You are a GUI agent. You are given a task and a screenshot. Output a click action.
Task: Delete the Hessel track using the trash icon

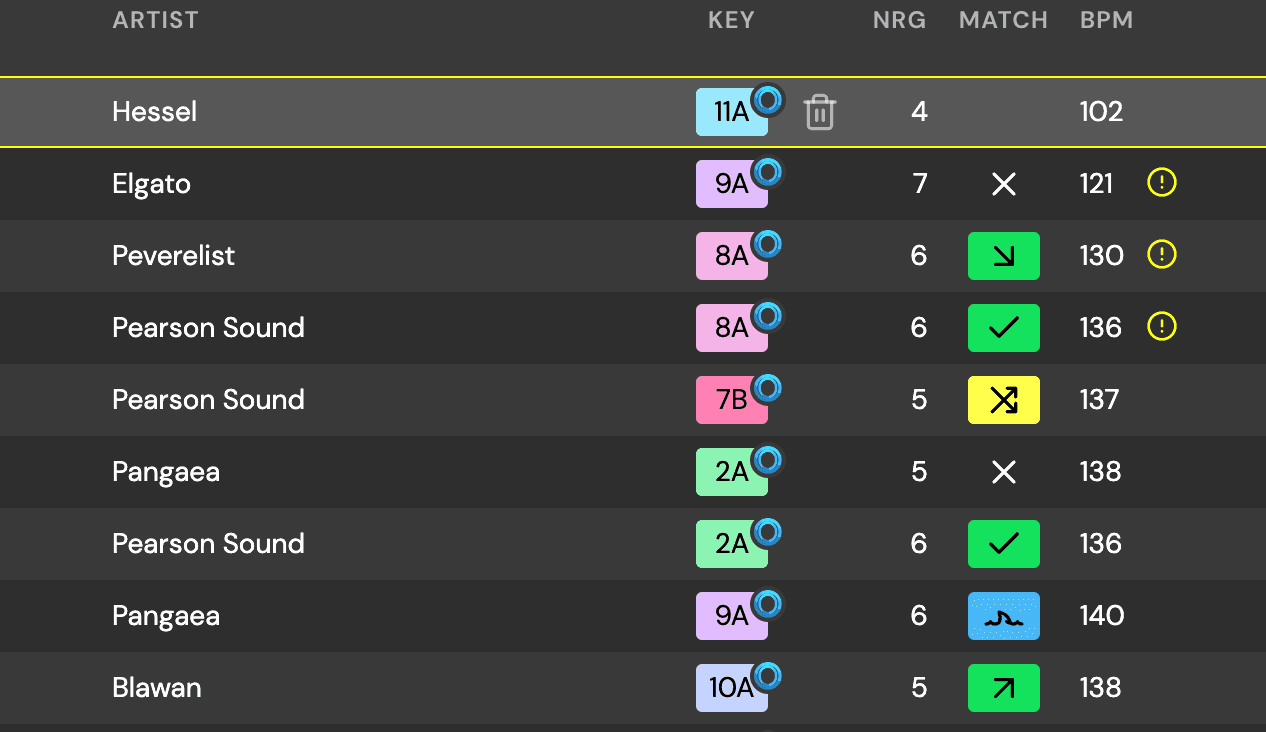pos(819,112)
